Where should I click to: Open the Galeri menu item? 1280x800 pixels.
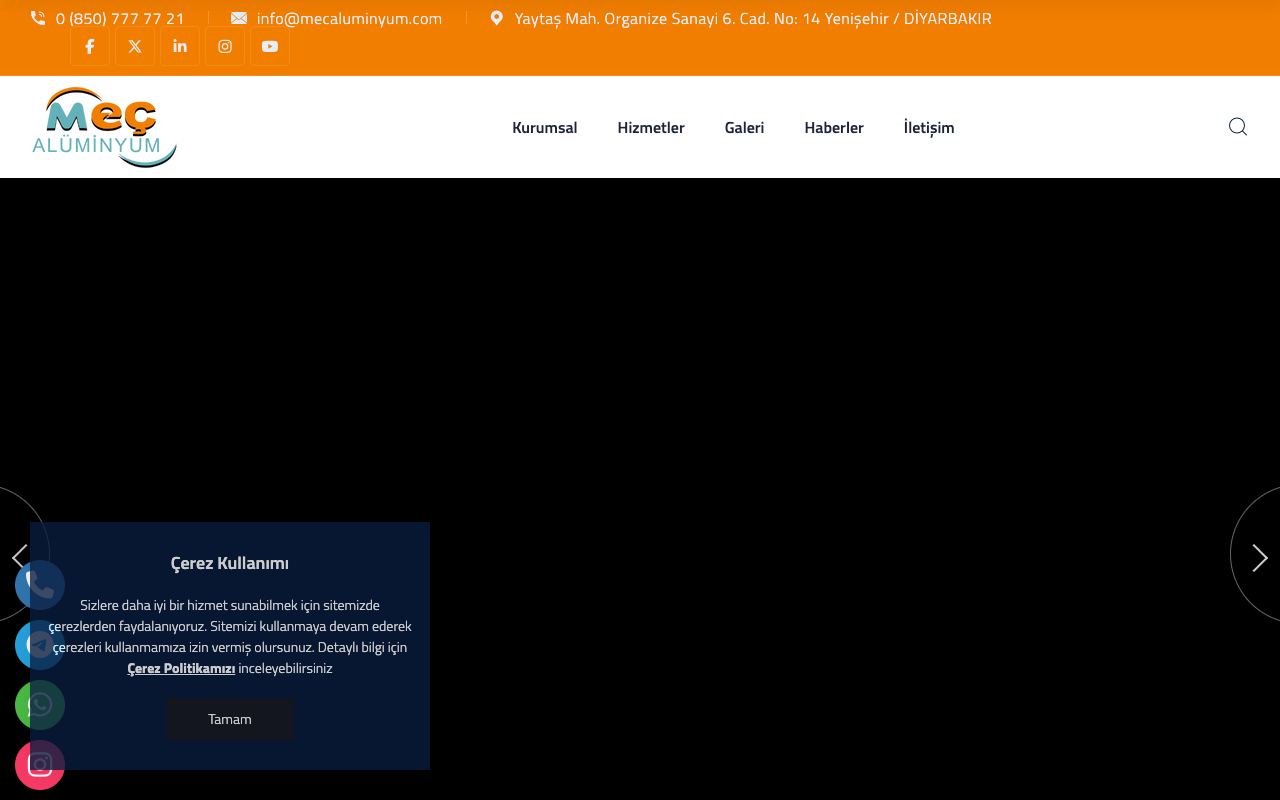pos(744,127)
